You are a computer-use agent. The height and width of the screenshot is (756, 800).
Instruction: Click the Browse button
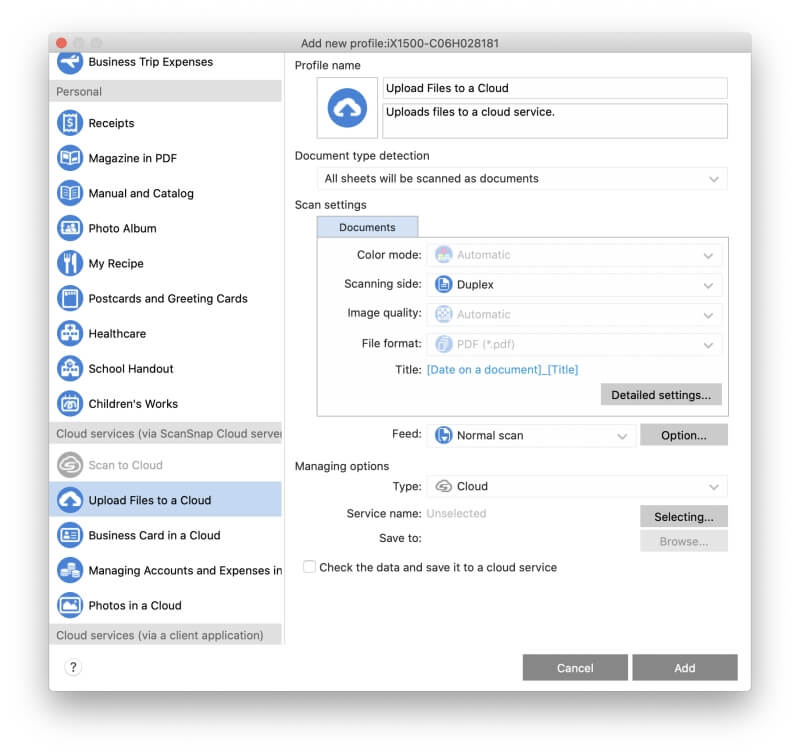[684, 541]
